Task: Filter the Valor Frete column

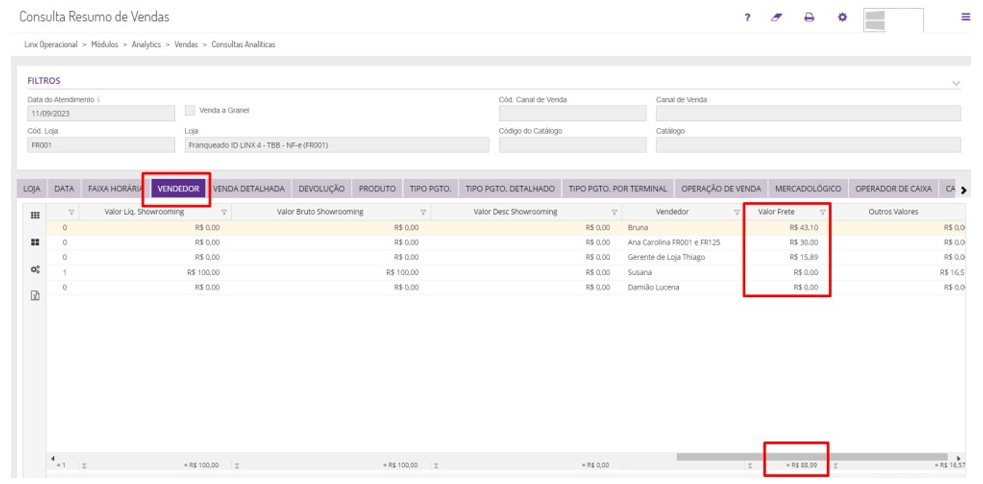Action: coord(823,213)
